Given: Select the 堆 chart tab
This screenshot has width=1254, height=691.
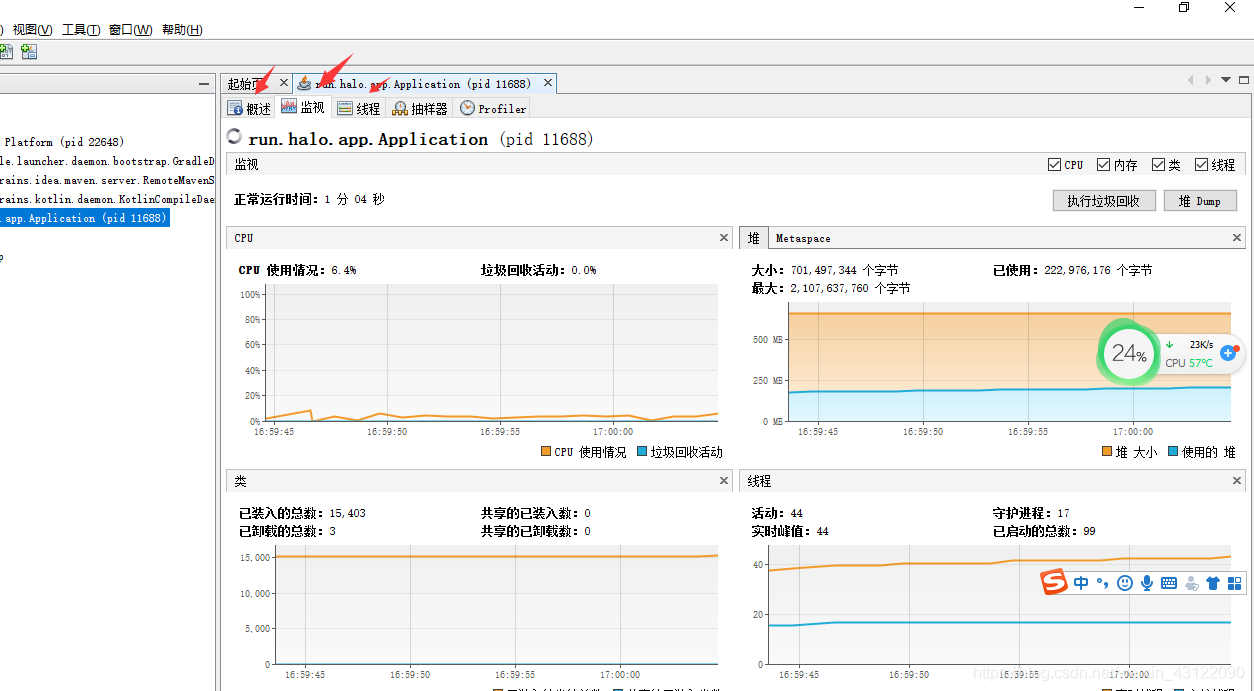Looking at the screenshot, I should tap(753, 238).
